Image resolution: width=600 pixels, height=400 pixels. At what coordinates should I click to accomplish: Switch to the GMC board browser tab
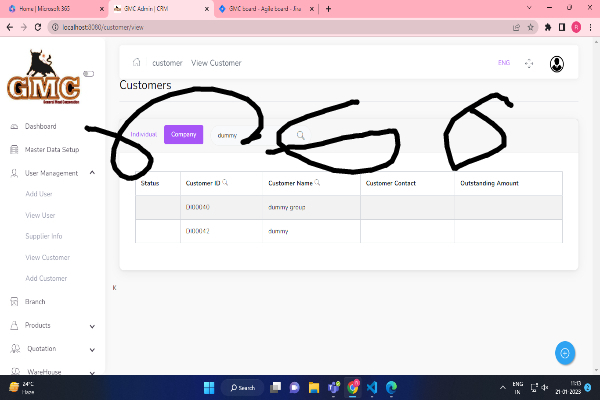click(262, 8)
